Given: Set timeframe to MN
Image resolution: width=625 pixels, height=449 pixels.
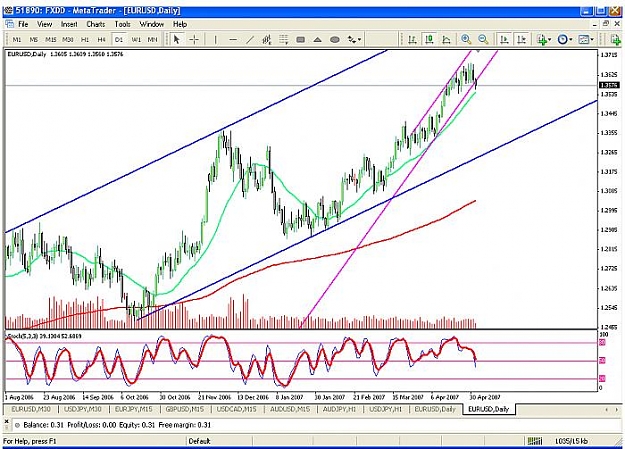Looking at the screenshot, I should [152, 39].
